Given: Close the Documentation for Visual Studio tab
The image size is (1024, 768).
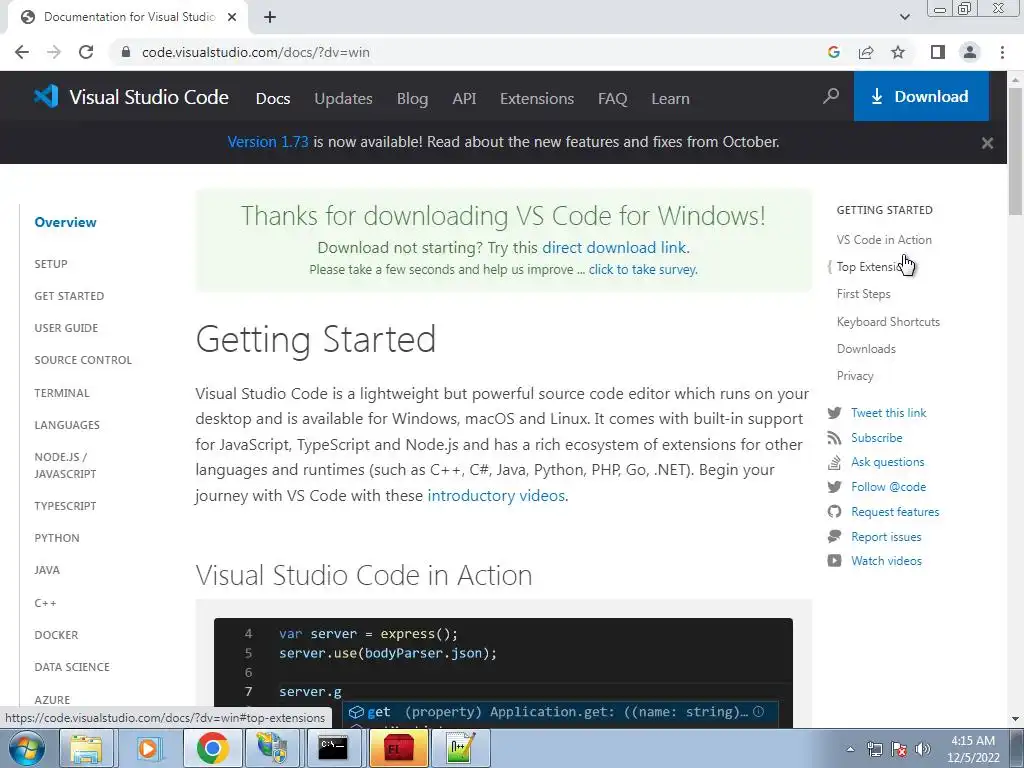Looking at the screenshot, I should pyautogui.click(x=232, y=17).
